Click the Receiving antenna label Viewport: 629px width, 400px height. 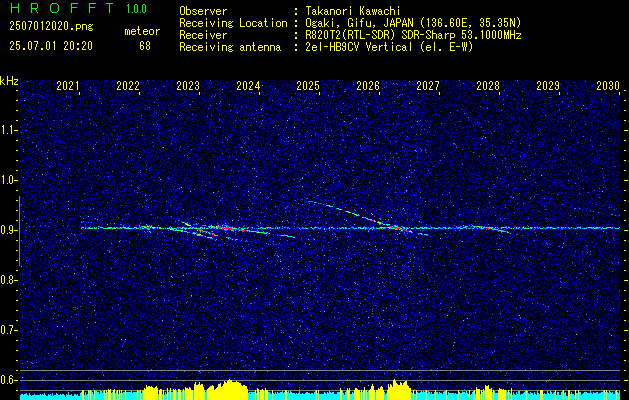pyautogui.click(x=230, y=47)
